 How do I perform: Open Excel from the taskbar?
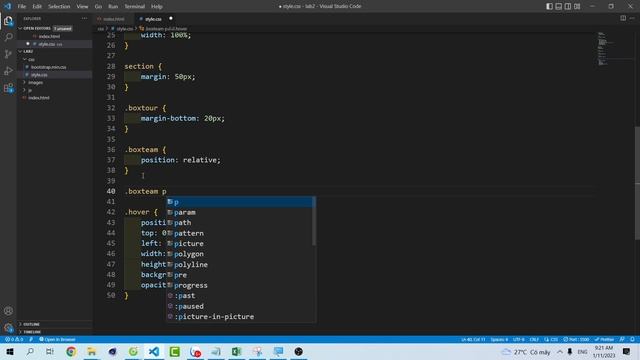(236, 351)
